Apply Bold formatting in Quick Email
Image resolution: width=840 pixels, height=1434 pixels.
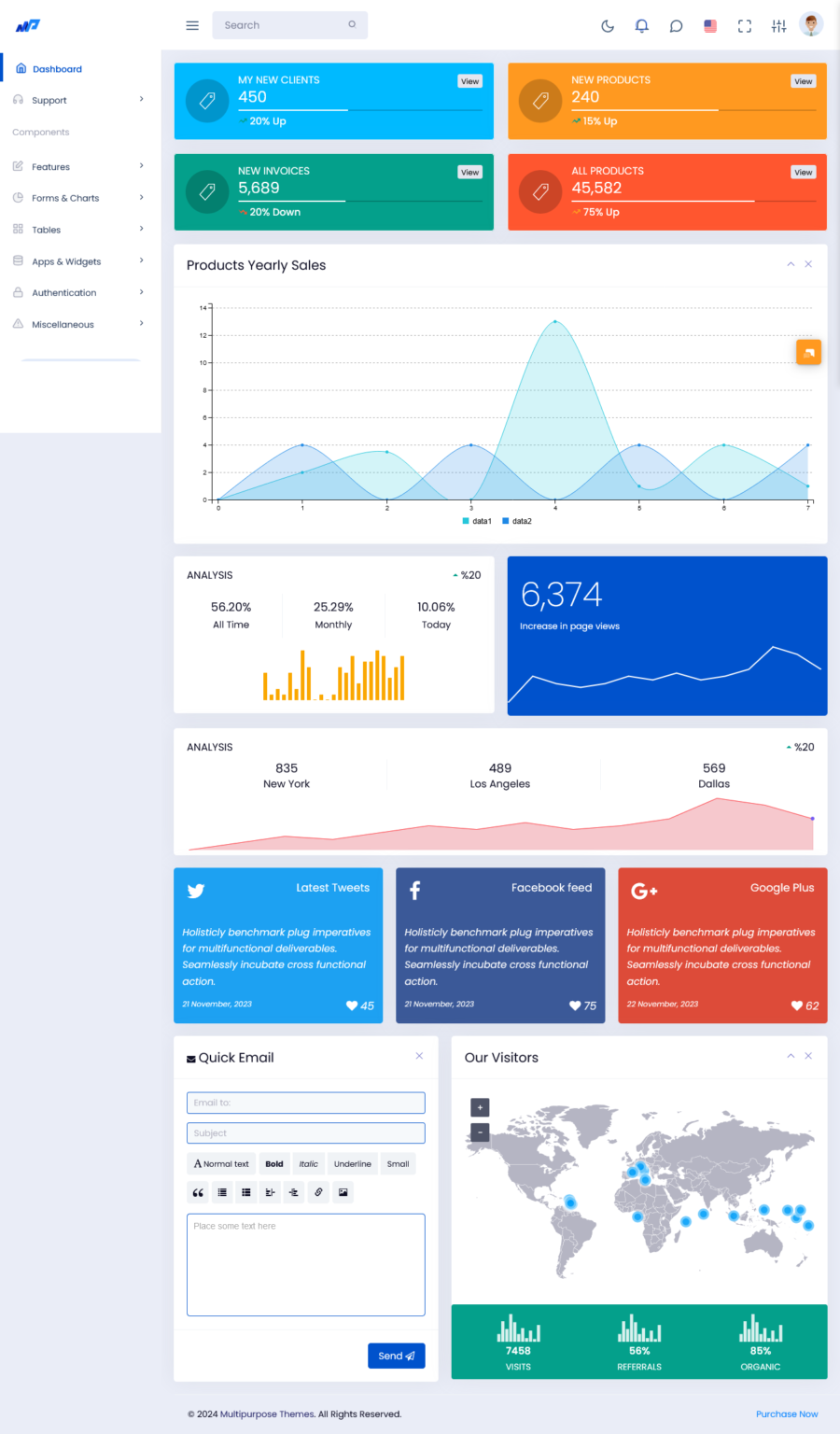pos(273,1163)
